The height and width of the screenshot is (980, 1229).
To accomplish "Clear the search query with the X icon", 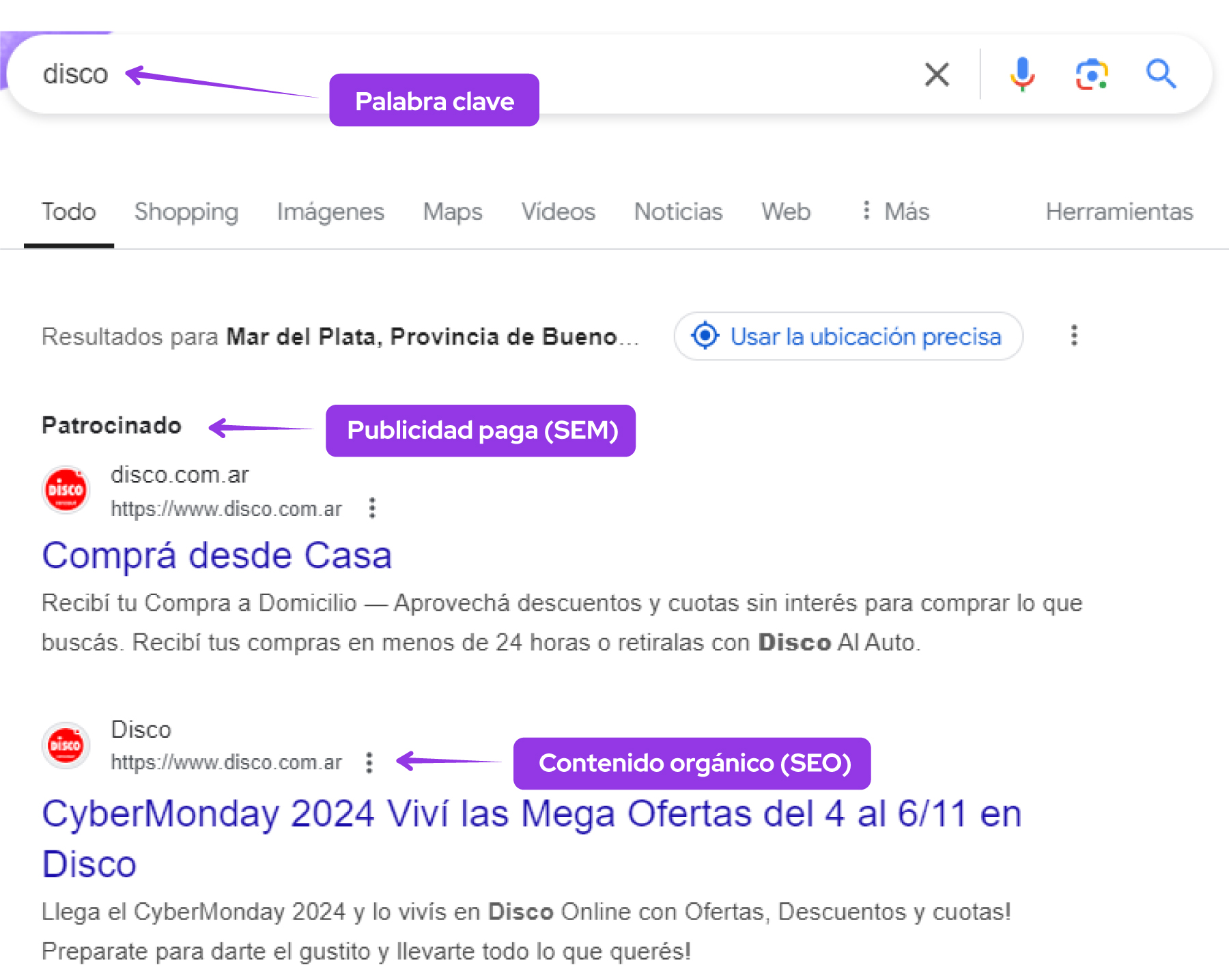I will (x=937, y=74).
